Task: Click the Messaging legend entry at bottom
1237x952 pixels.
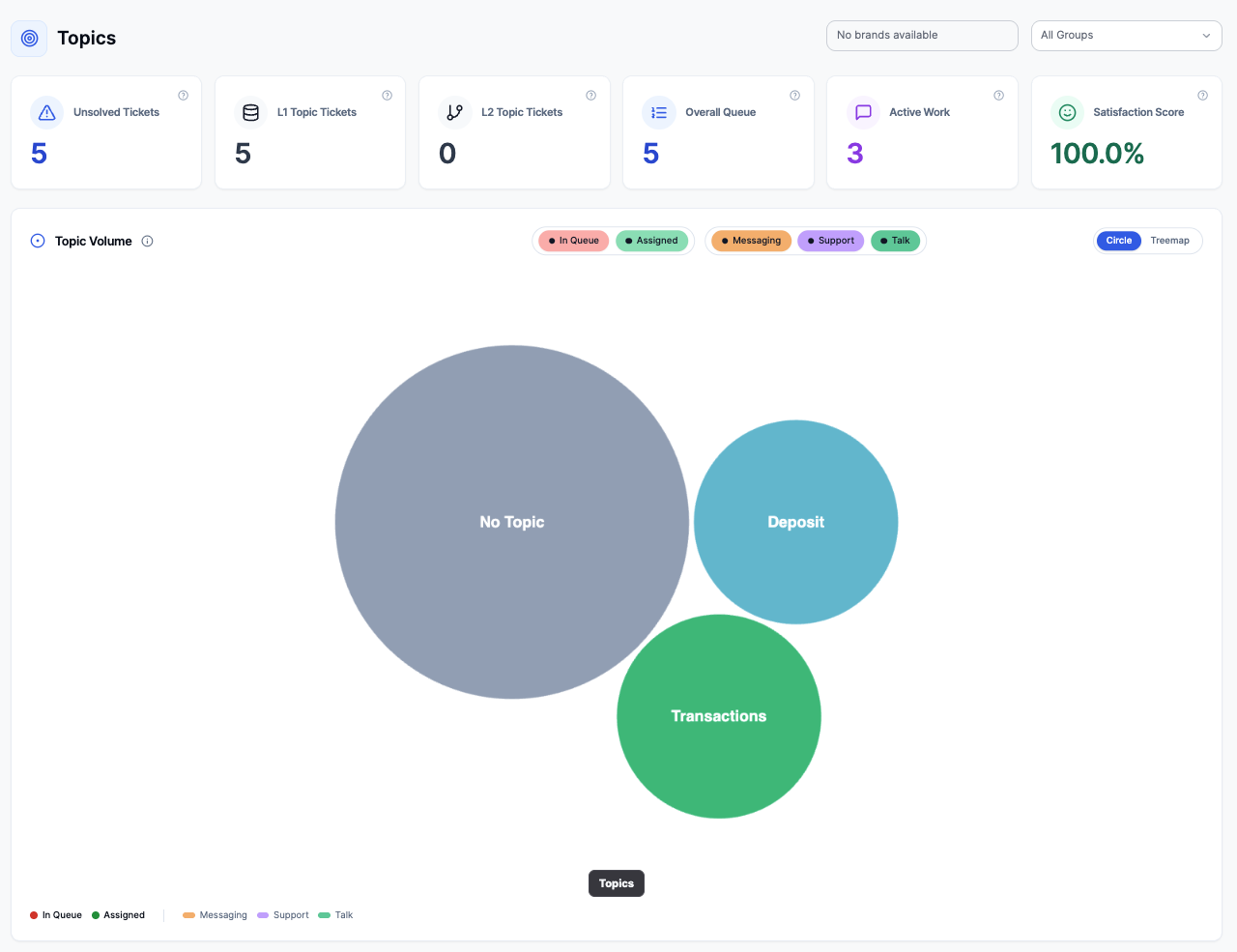Action: tap(216, 915)
